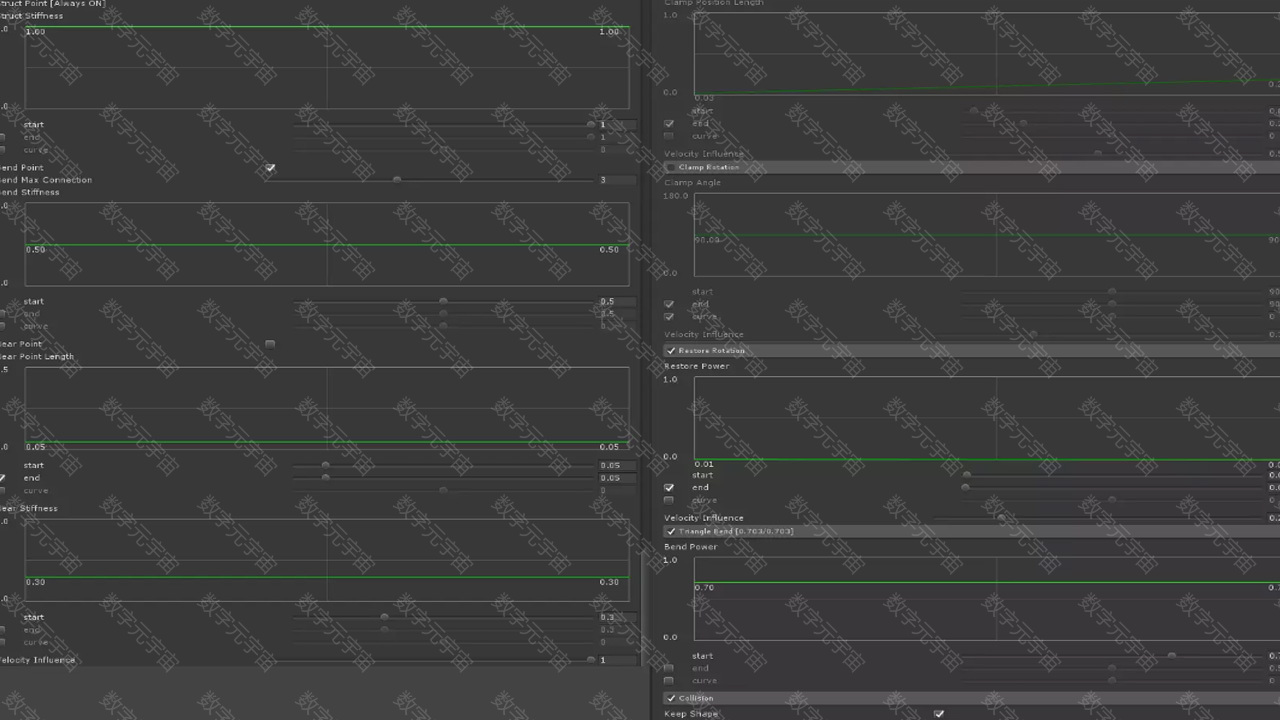The image size is (1280, 720).
Task: Open the Bend Power curve graph
Action: tap(987, 598)
